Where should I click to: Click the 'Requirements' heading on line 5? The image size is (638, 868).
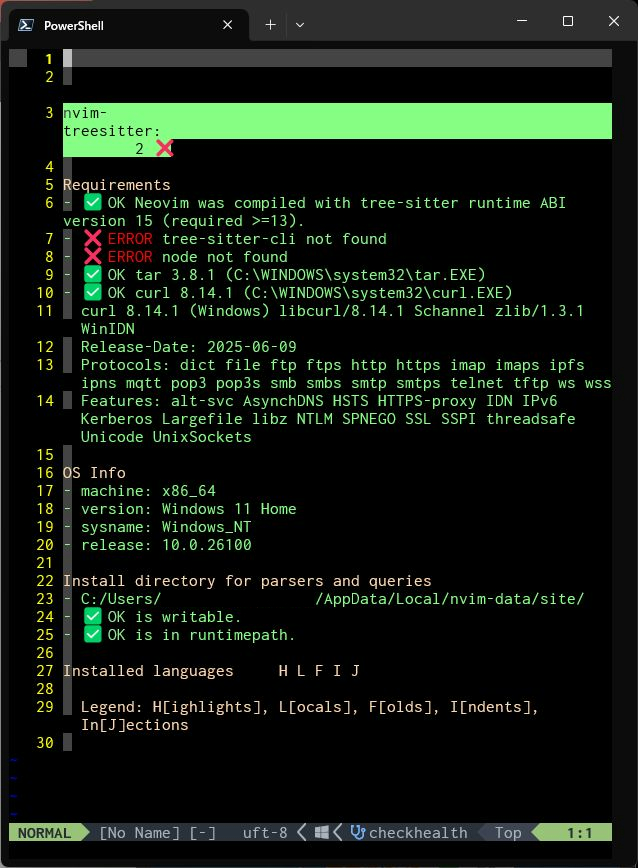[117, 185]
